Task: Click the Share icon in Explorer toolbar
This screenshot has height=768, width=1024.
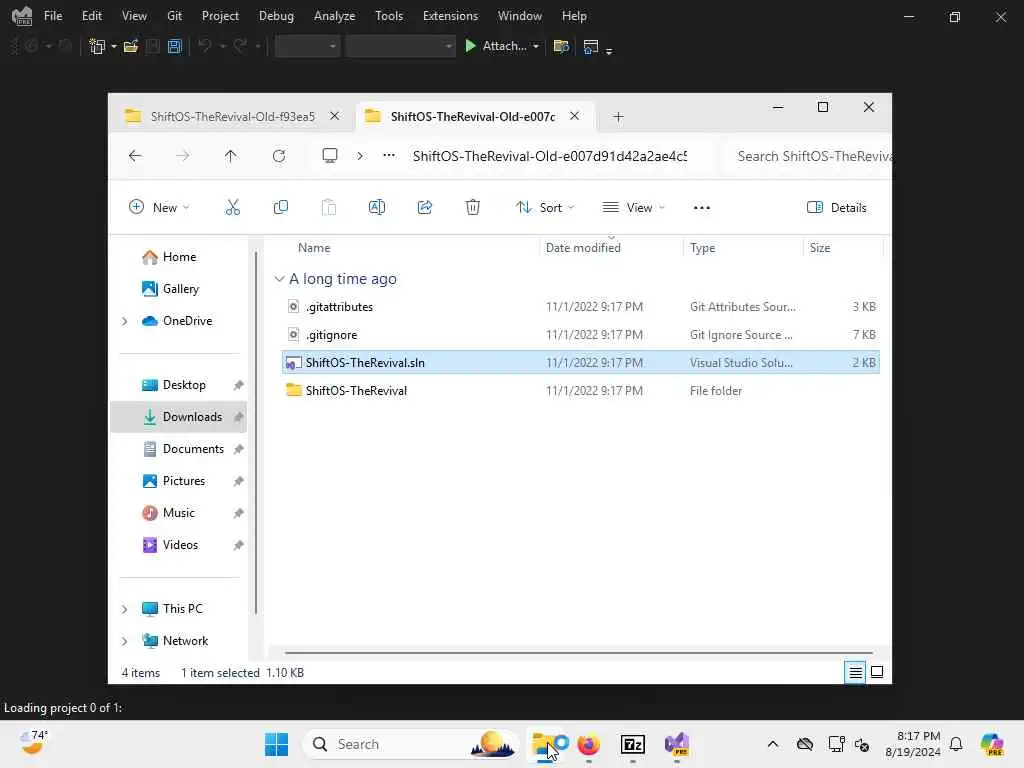Action: 424,208
